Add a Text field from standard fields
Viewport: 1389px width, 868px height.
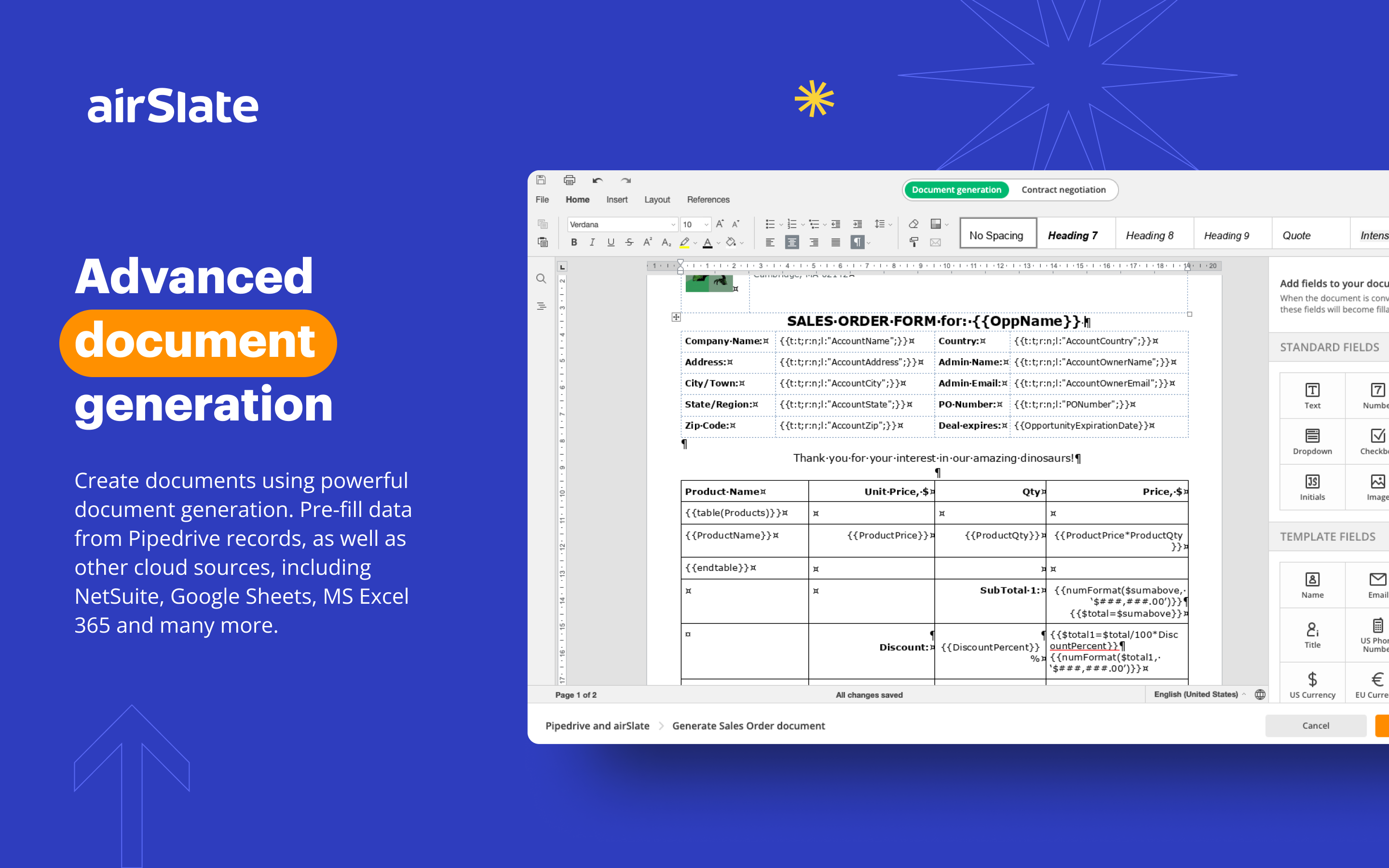1312,395
